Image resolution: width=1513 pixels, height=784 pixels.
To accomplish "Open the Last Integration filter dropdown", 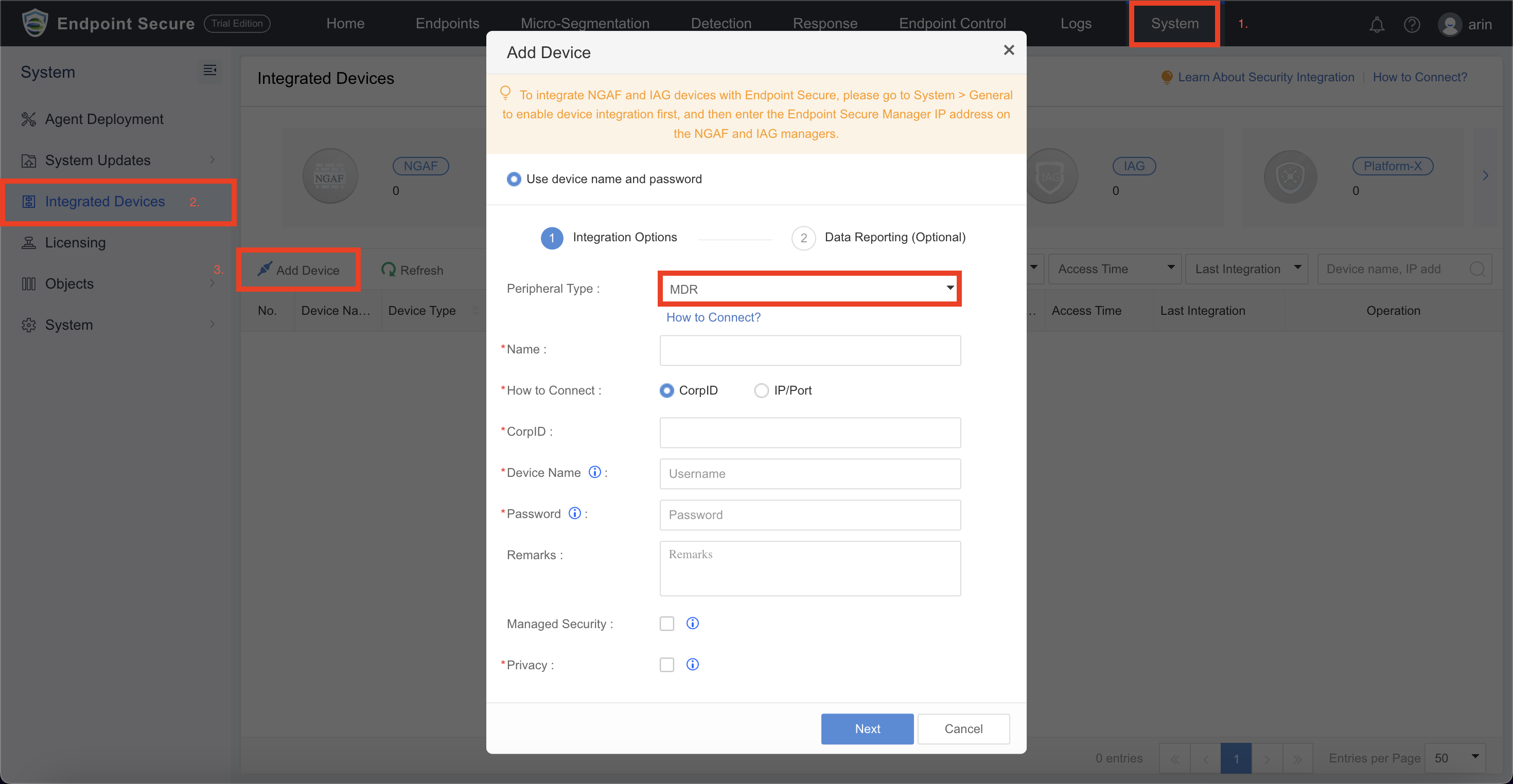I will pyautogui.click(x=1246, y=269).
